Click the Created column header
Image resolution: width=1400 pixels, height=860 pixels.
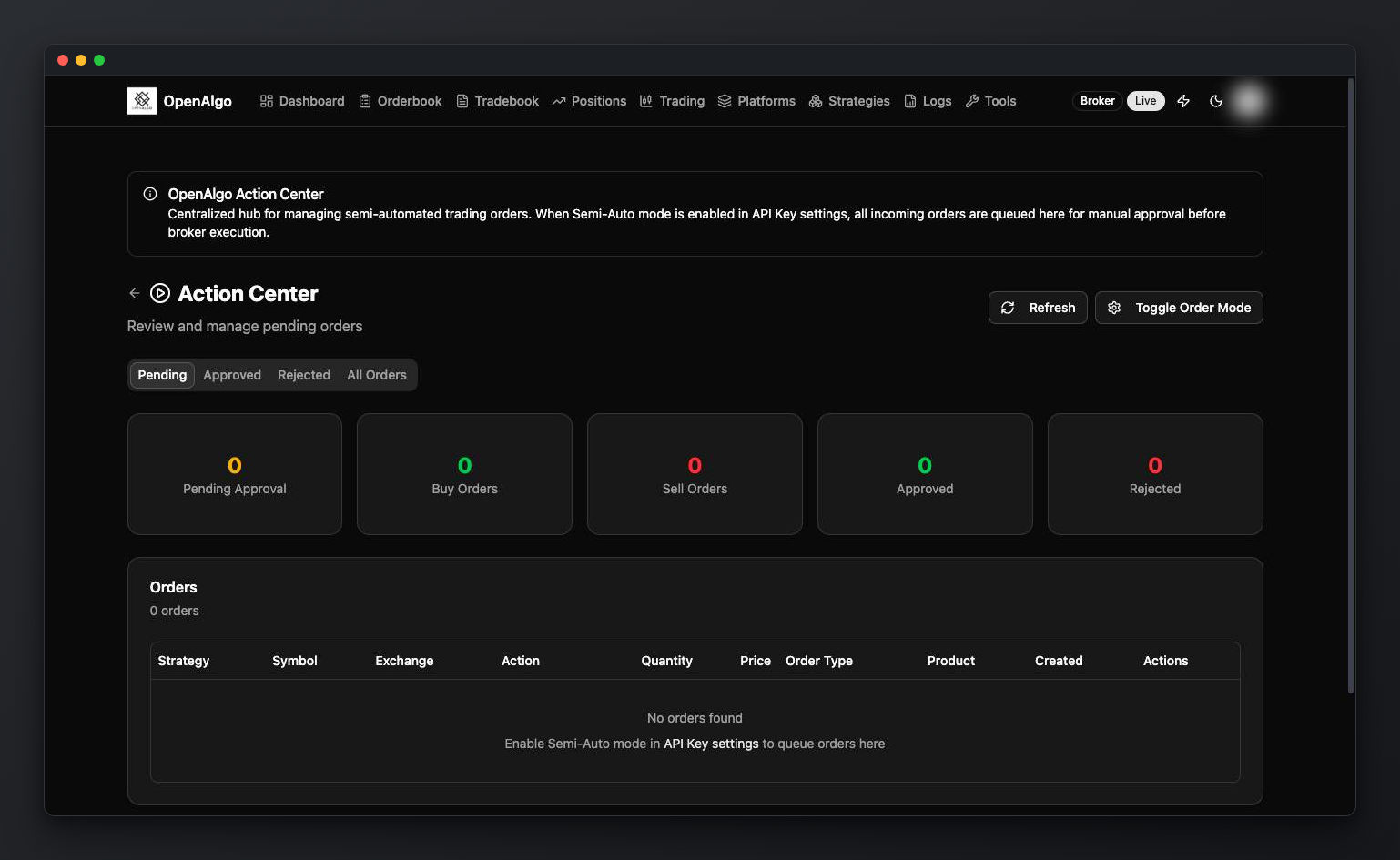[1059, 661]
